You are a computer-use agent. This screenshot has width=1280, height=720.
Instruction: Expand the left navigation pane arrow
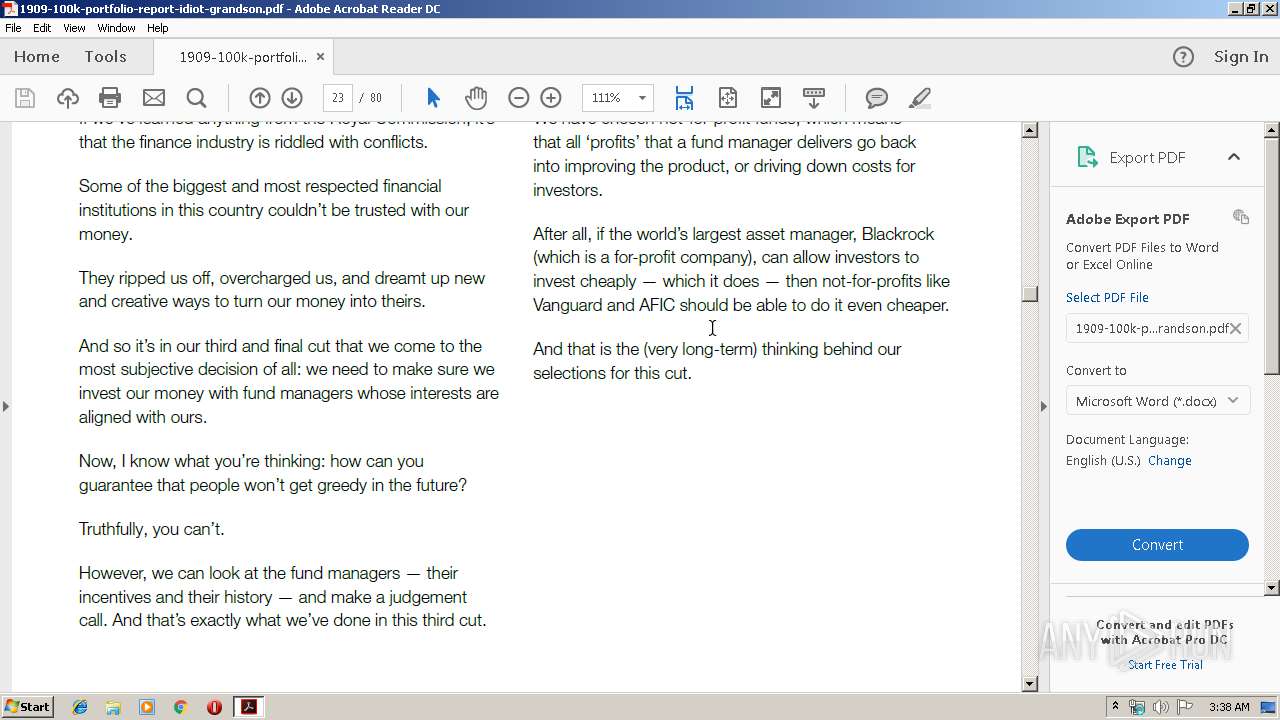point(6,406)
